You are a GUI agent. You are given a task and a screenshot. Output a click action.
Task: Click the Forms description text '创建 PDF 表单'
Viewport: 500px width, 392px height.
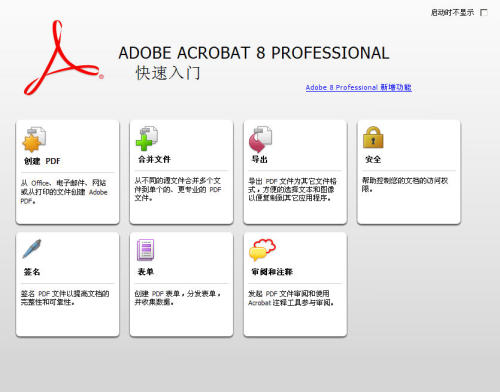(x=178, y=298)
